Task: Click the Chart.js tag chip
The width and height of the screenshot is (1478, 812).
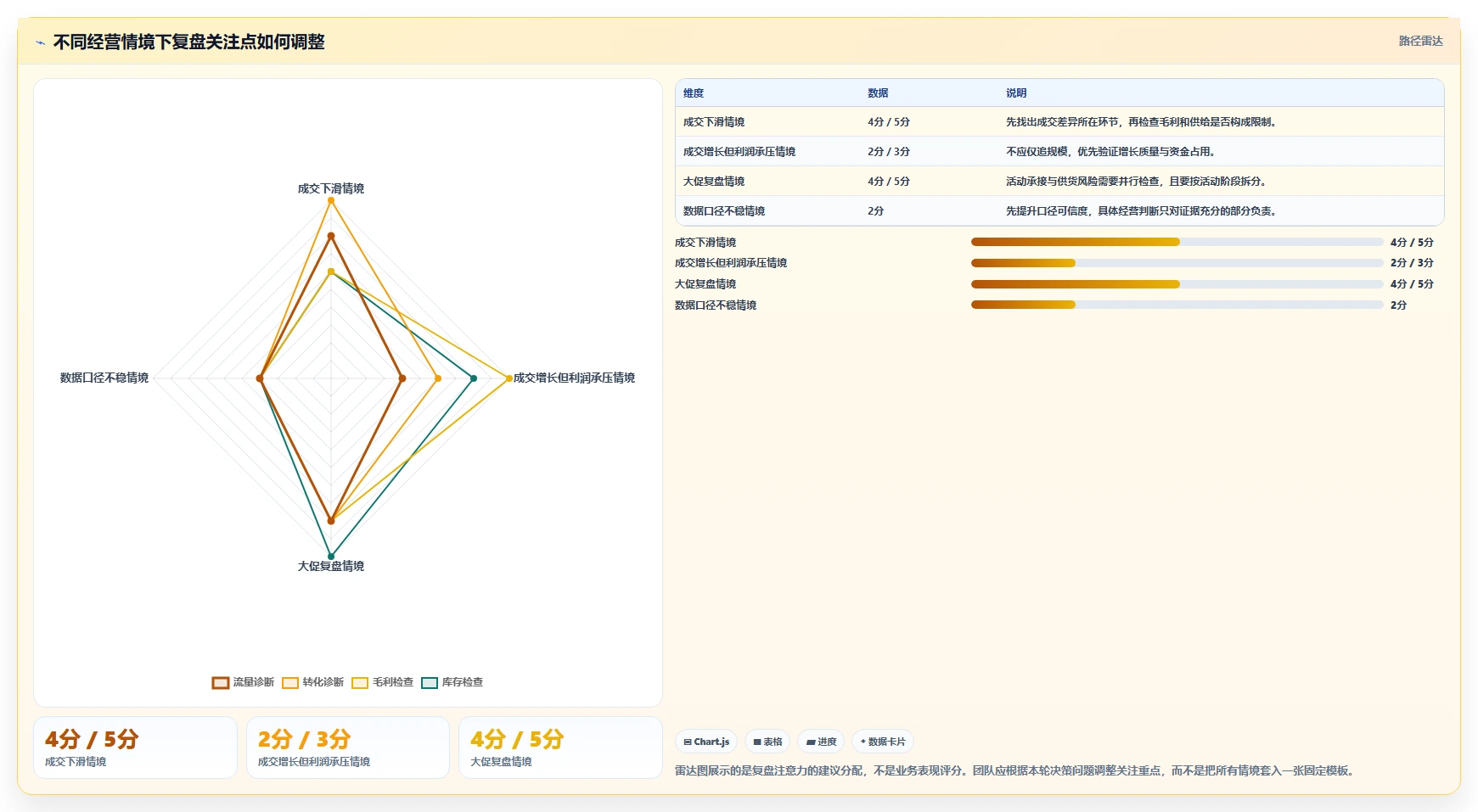Action: coord(706,742)
